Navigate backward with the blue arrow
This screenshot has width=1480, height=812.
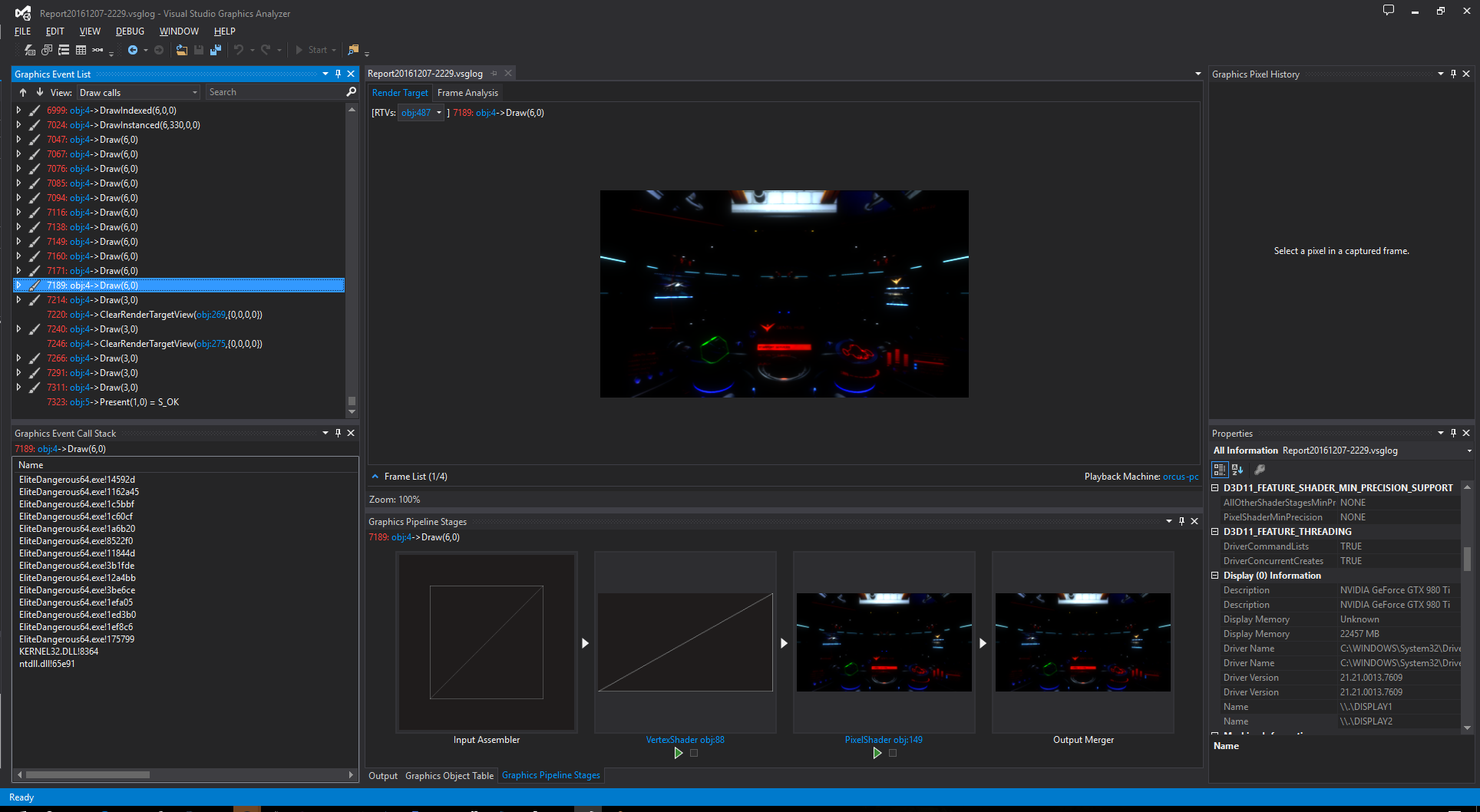click(133, 50)
